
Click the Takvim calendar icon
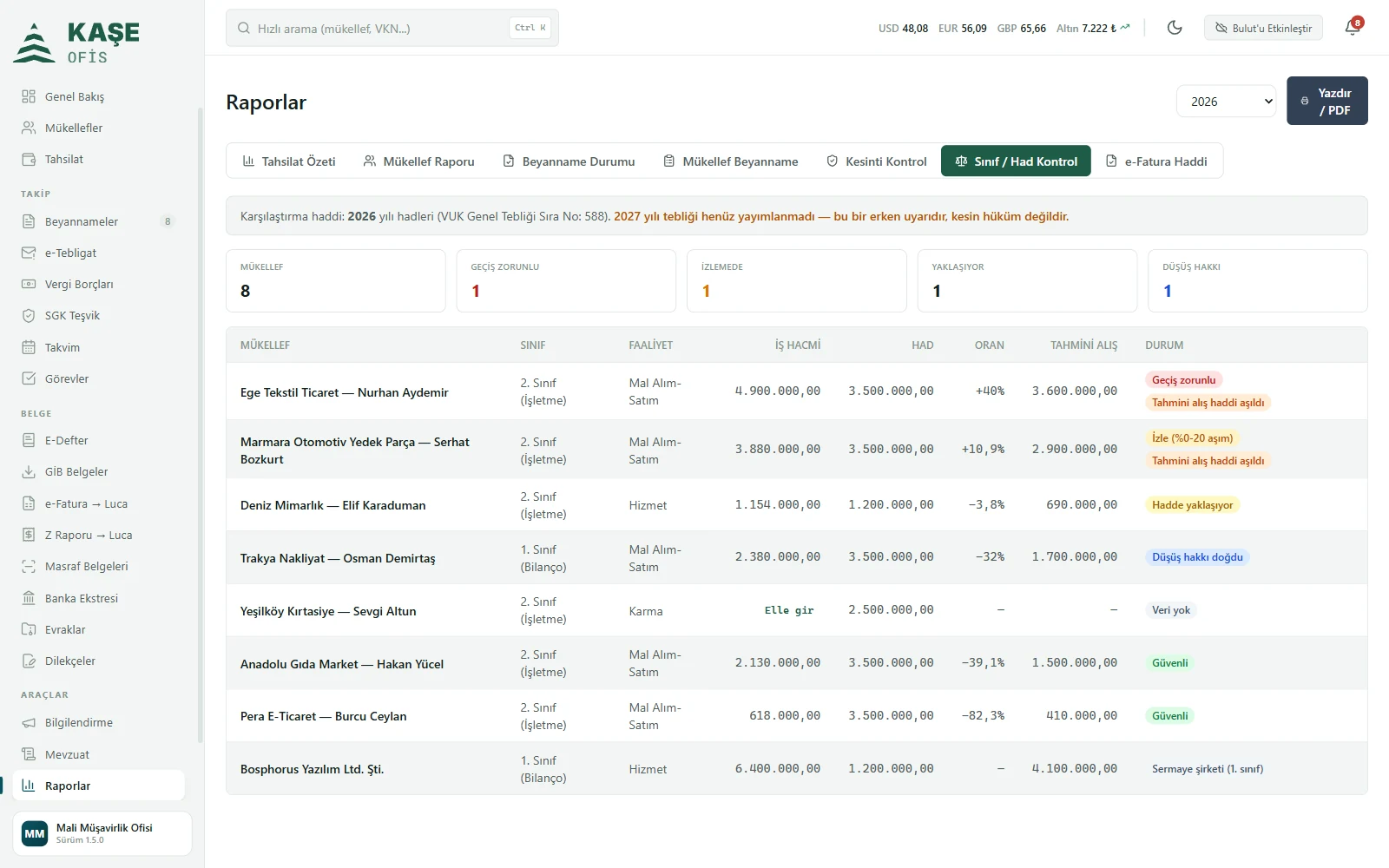tap(29, 347)
